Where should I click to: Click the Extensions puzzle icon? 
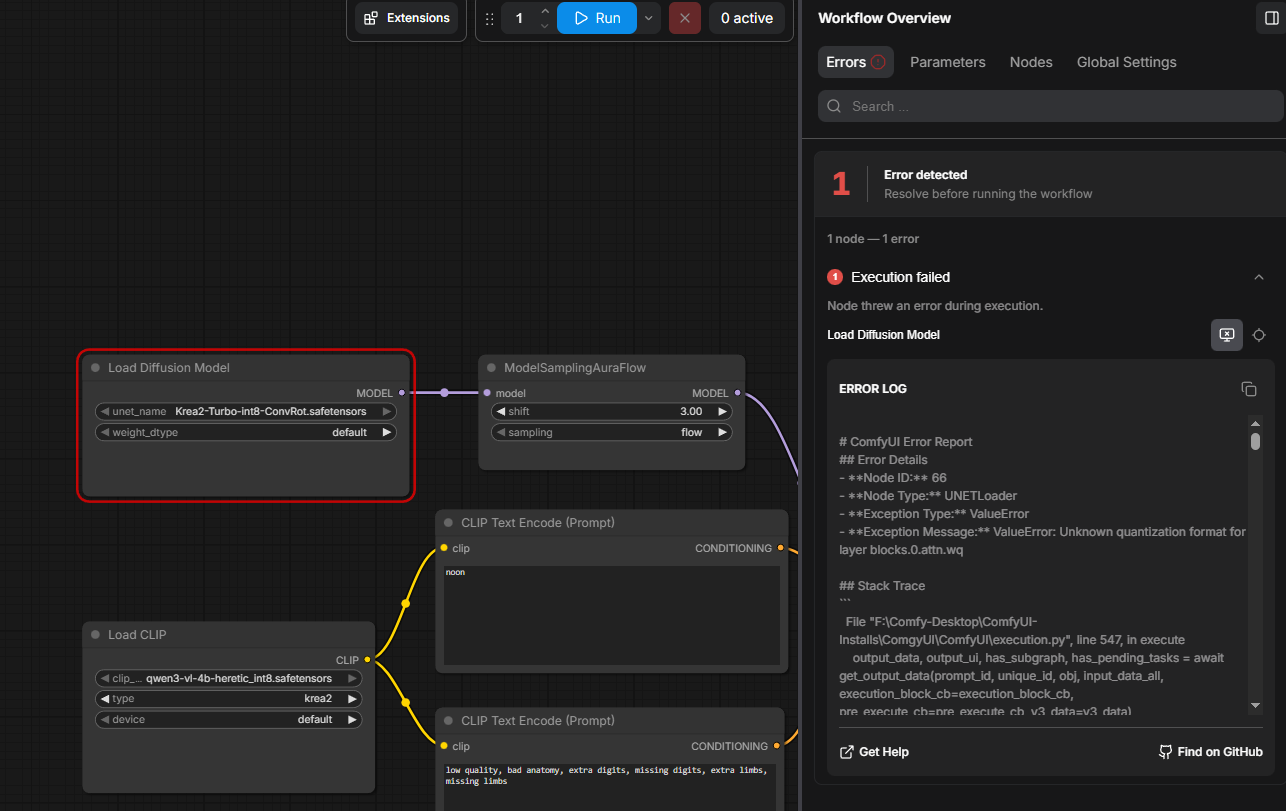pyautogui.click(x=371, y=18)
